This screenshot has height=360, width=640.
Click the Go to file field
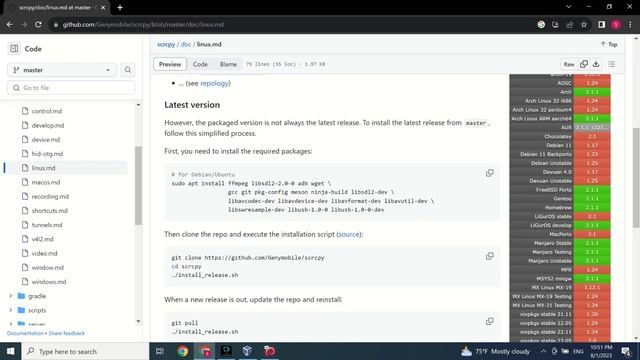point(71,88)
